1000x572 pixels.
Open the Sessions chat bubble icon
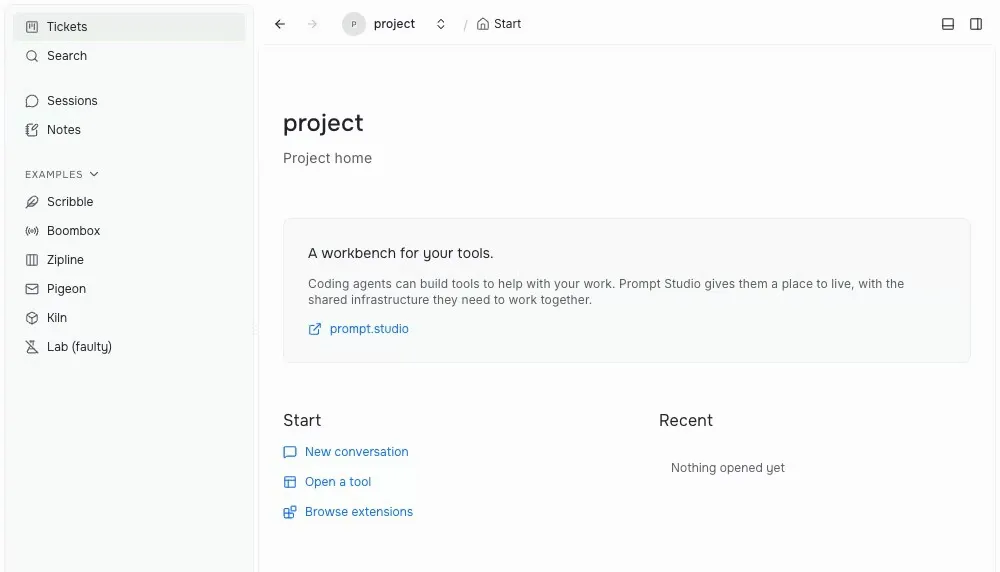[32, 101]
